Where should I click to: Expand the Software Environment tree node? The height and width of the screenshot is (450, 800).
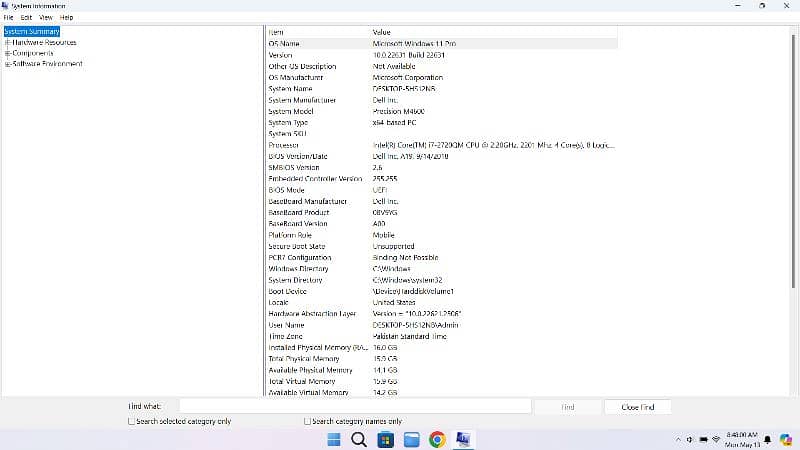click(7, 64)
